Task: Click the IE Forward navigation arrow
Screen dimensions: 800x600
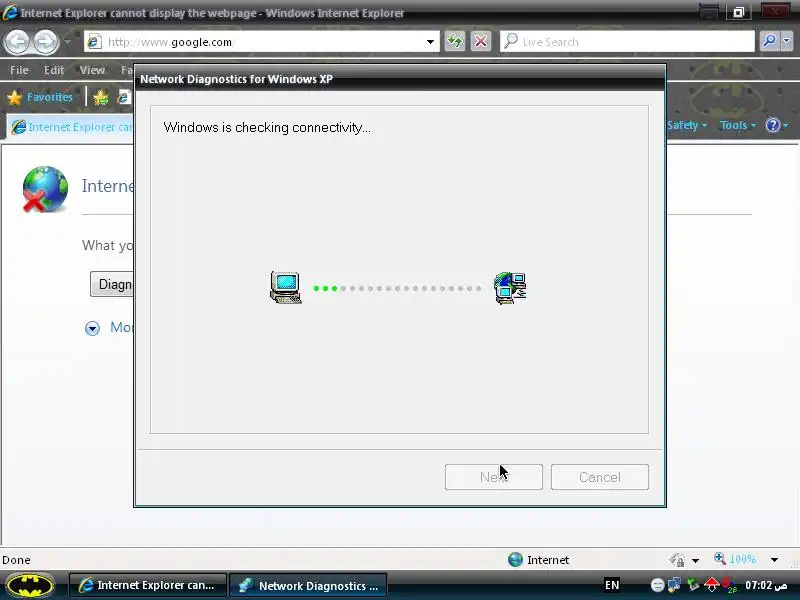Action: 45,42
